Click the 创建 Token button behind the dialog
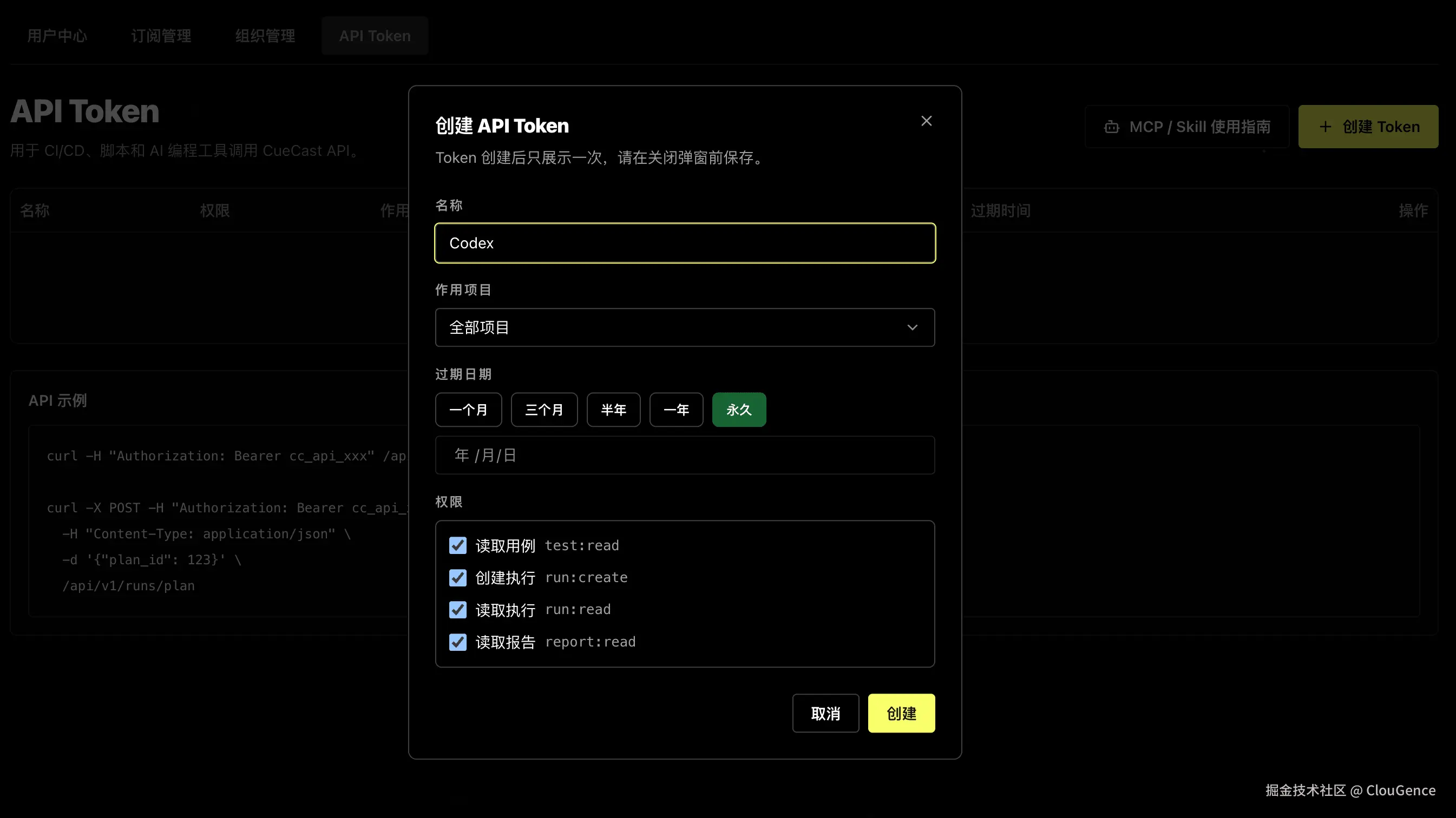The image size is (1456, 818). [x=1368, y=127]
